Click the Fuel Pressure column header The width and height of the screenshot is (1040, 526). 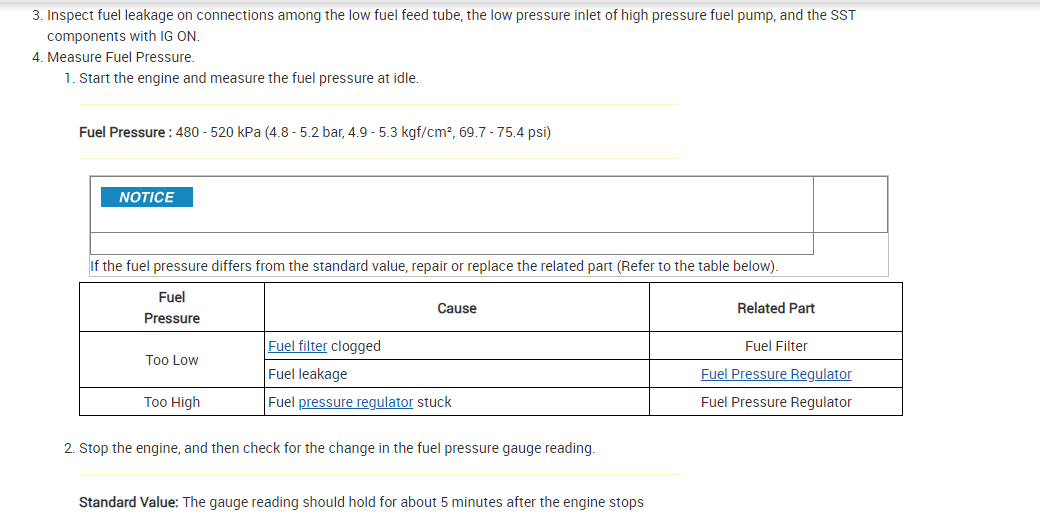[172, 307]
